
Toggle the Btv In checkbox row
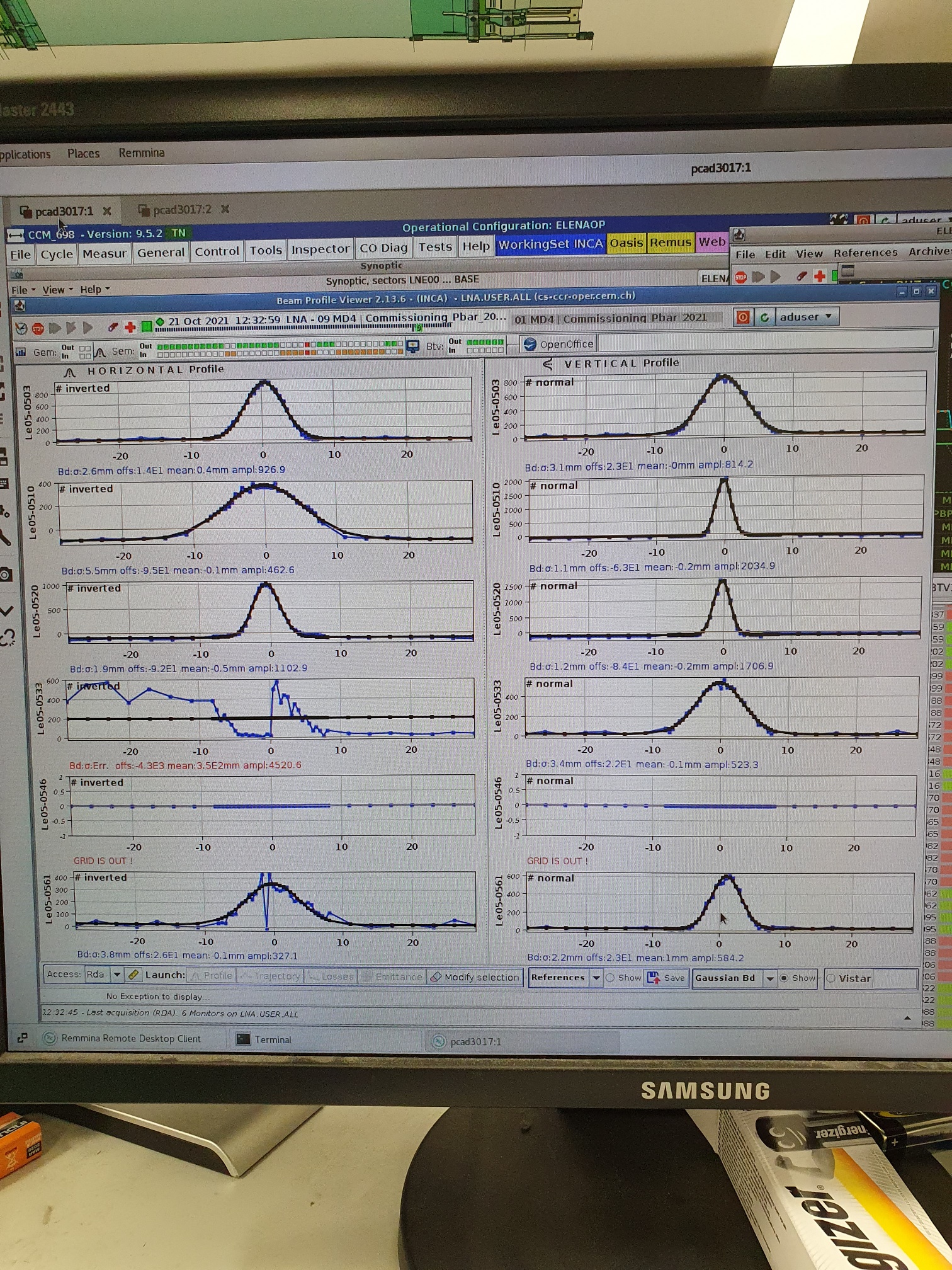click(x=485, y=350)
